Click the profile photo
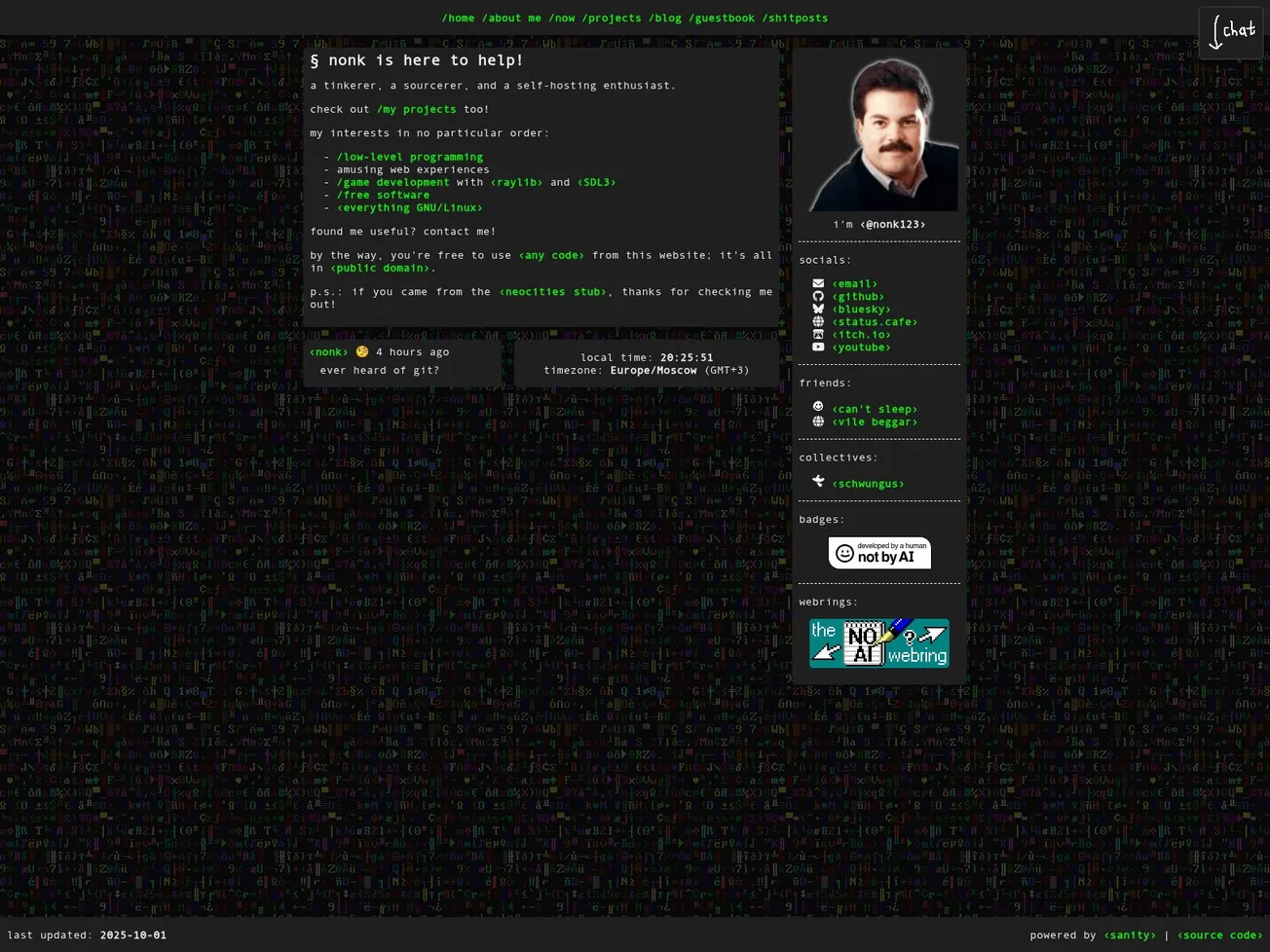This screenshot has height=952, width=1270. [878, 131]
